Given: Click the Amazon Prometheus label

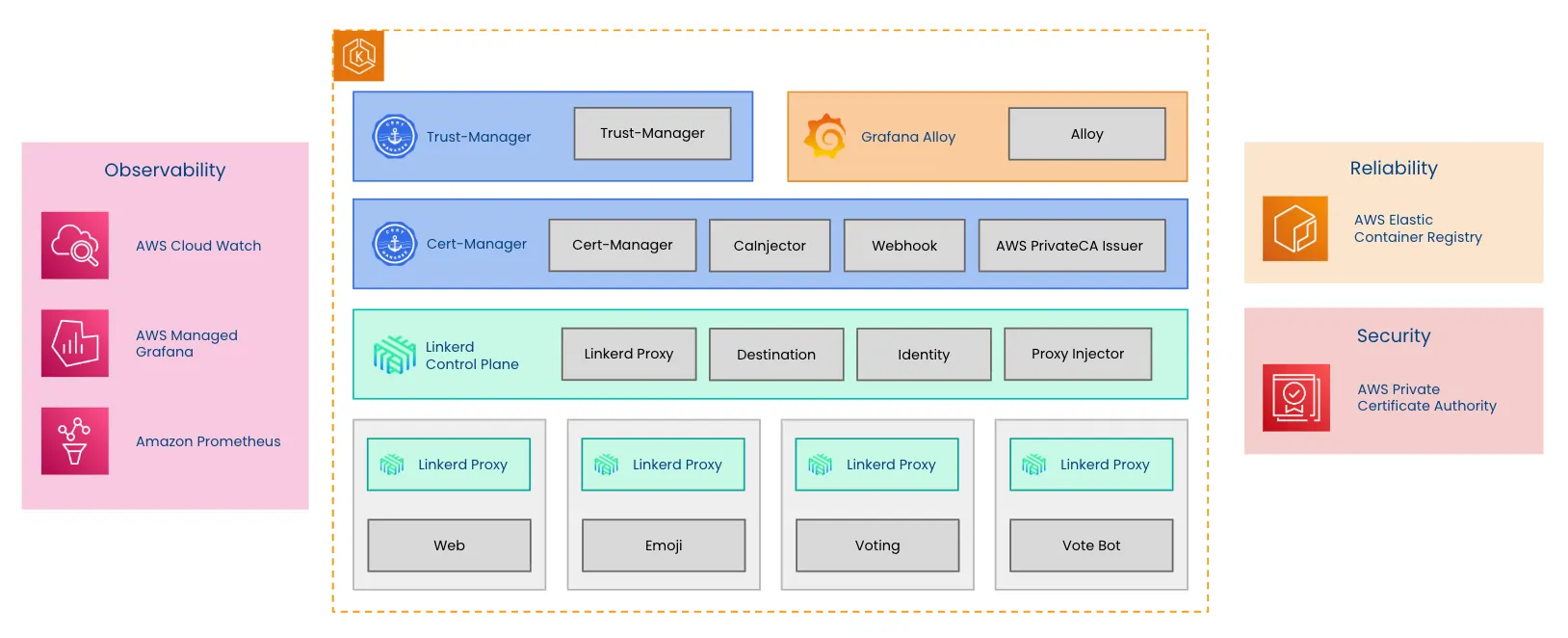Looking at the screenshot, I should [x=208, y=441].
